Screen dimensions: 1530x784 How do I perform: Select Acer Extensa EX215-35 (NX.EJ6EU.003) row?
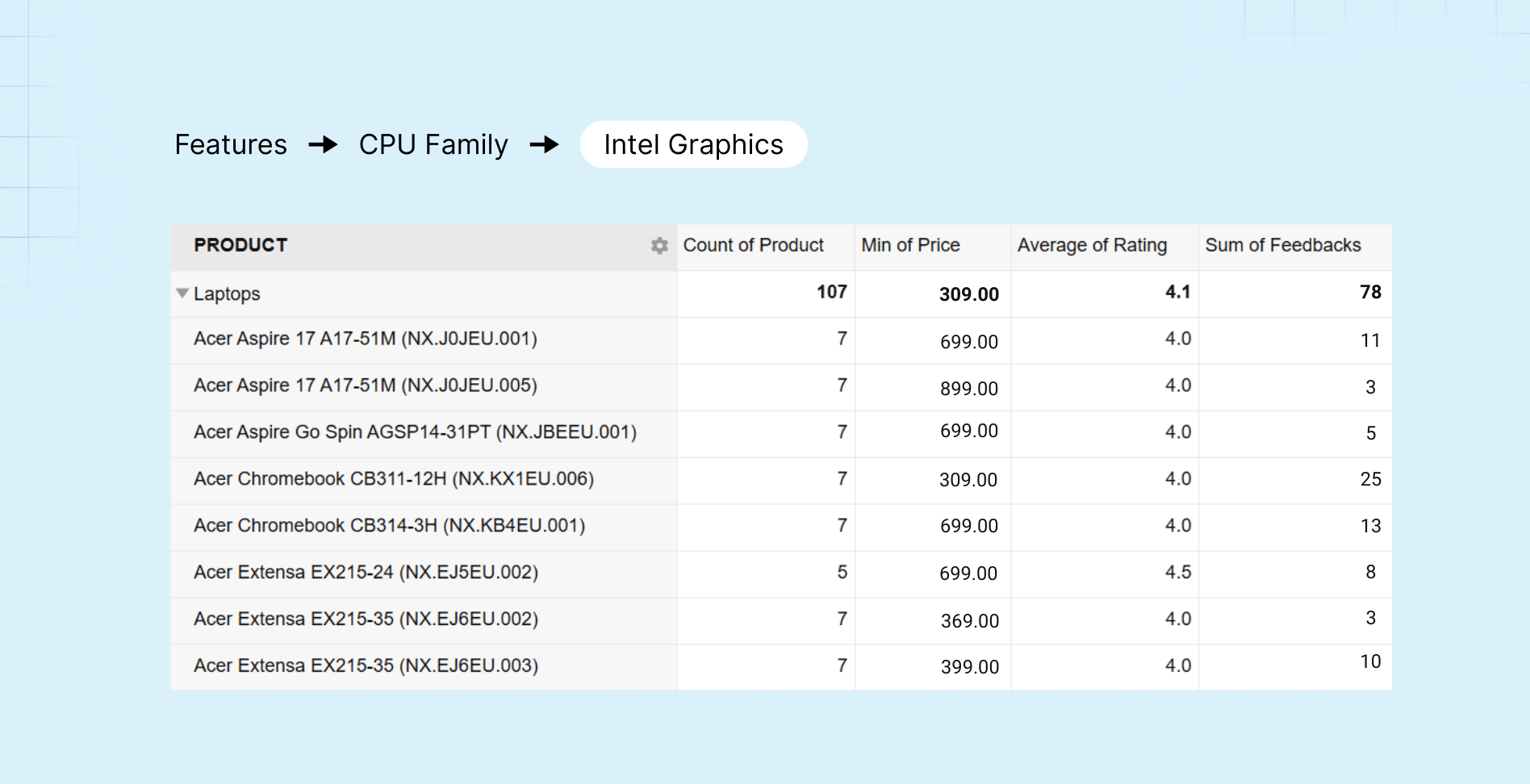coord(366,666)
